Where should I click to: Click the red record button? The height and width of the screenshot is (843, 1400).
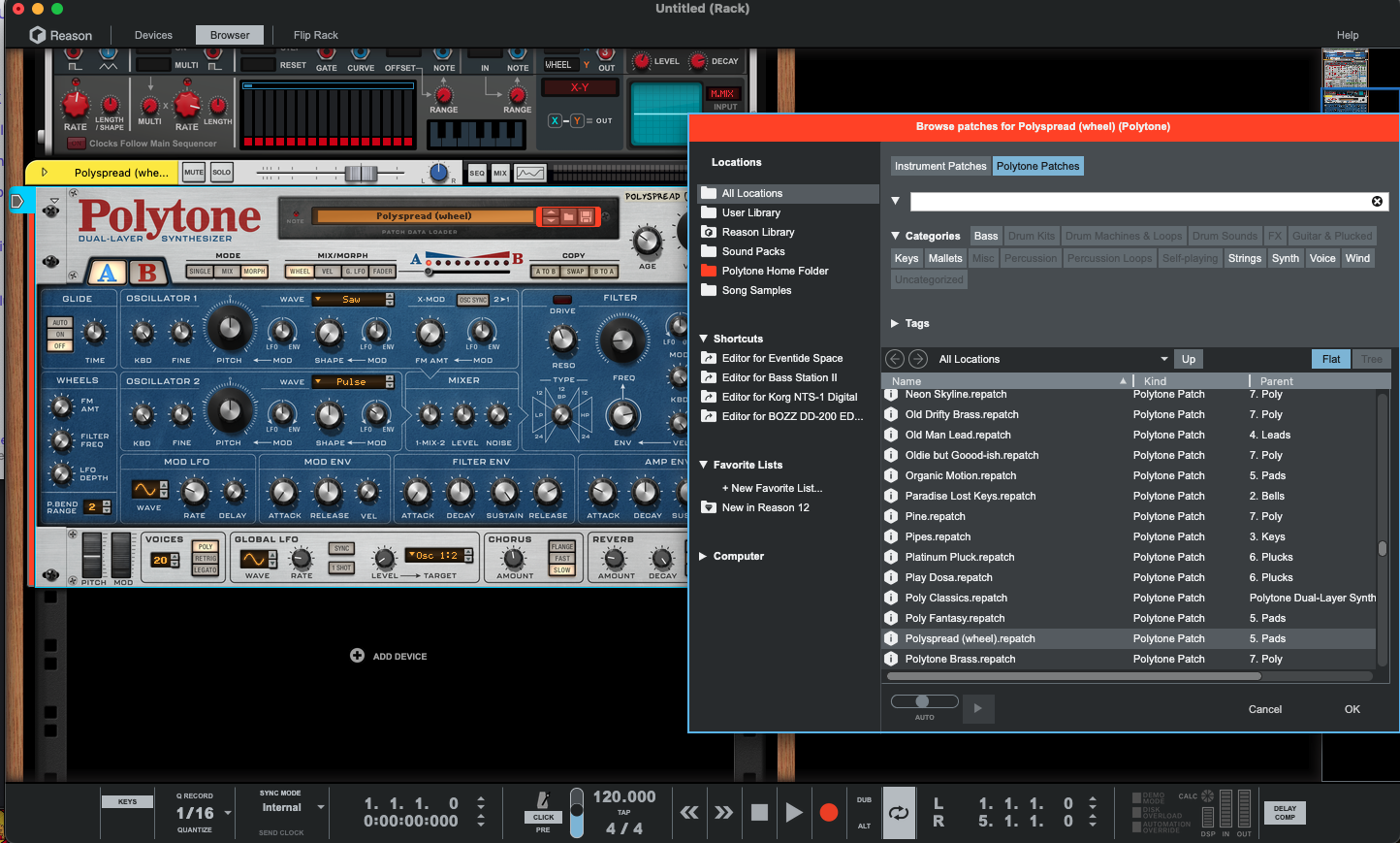point(829,813)
